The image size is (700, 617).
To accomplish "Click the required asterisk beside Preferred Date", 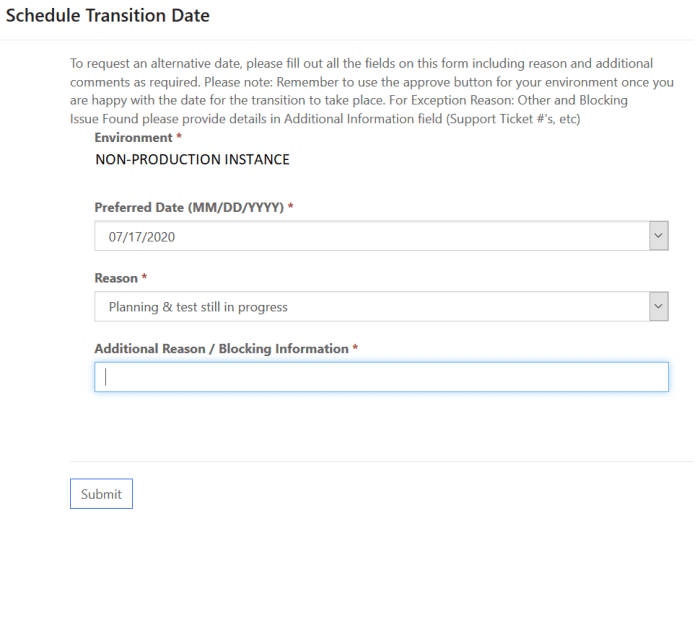I will [x=290, y=207].
